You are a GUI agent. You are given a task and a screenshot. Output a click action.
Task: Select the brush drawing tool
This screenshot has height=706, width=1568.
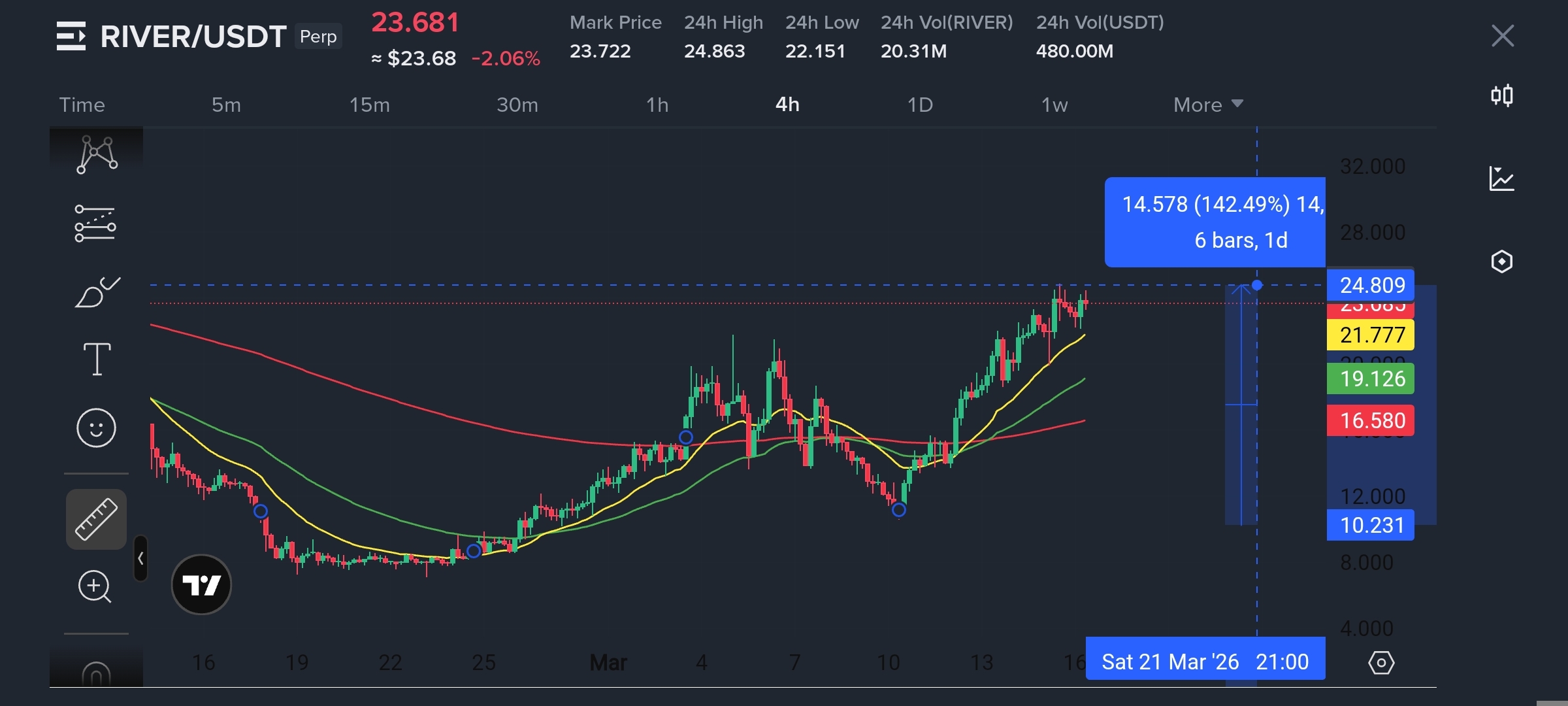coord(97,292)
